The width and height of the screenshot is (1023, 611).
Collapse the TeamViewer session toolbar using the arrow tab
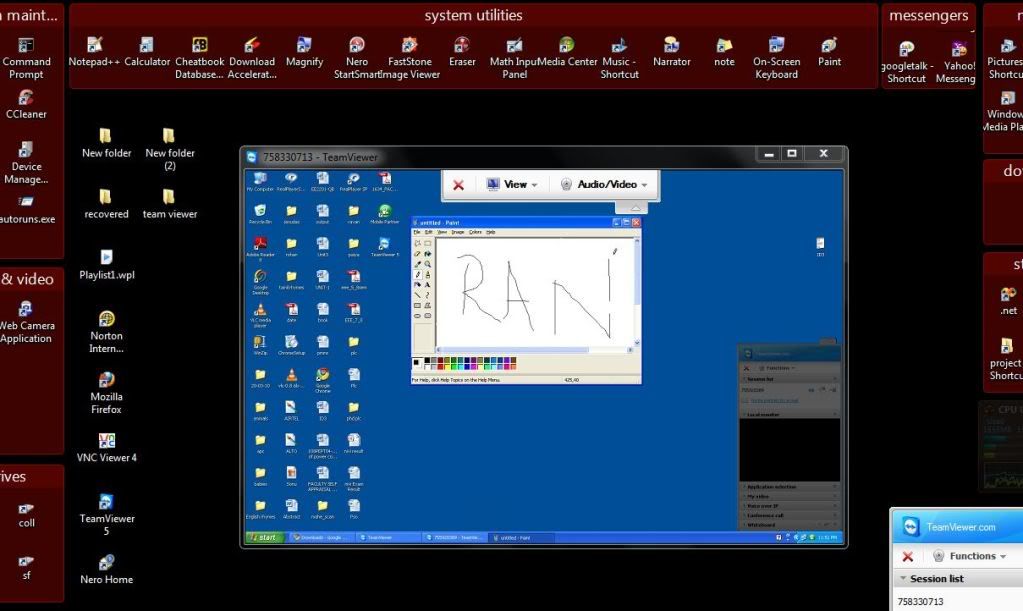[635, 207]
